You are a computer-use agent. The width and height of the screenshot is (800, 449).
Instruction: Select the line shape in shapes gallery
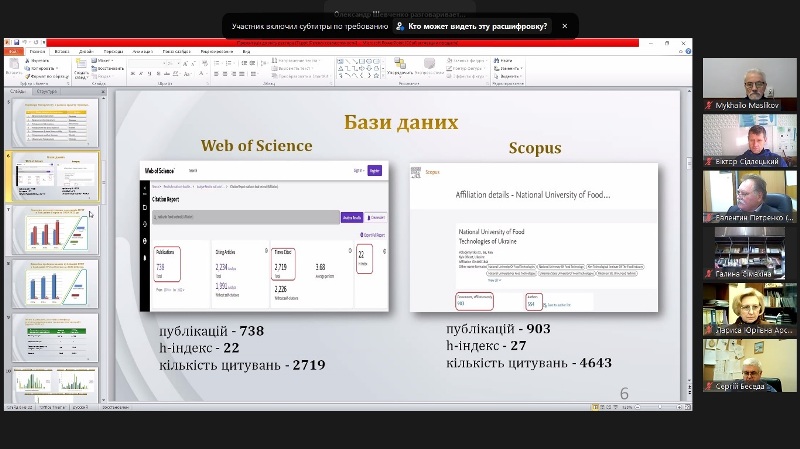[x=347, y=61]
